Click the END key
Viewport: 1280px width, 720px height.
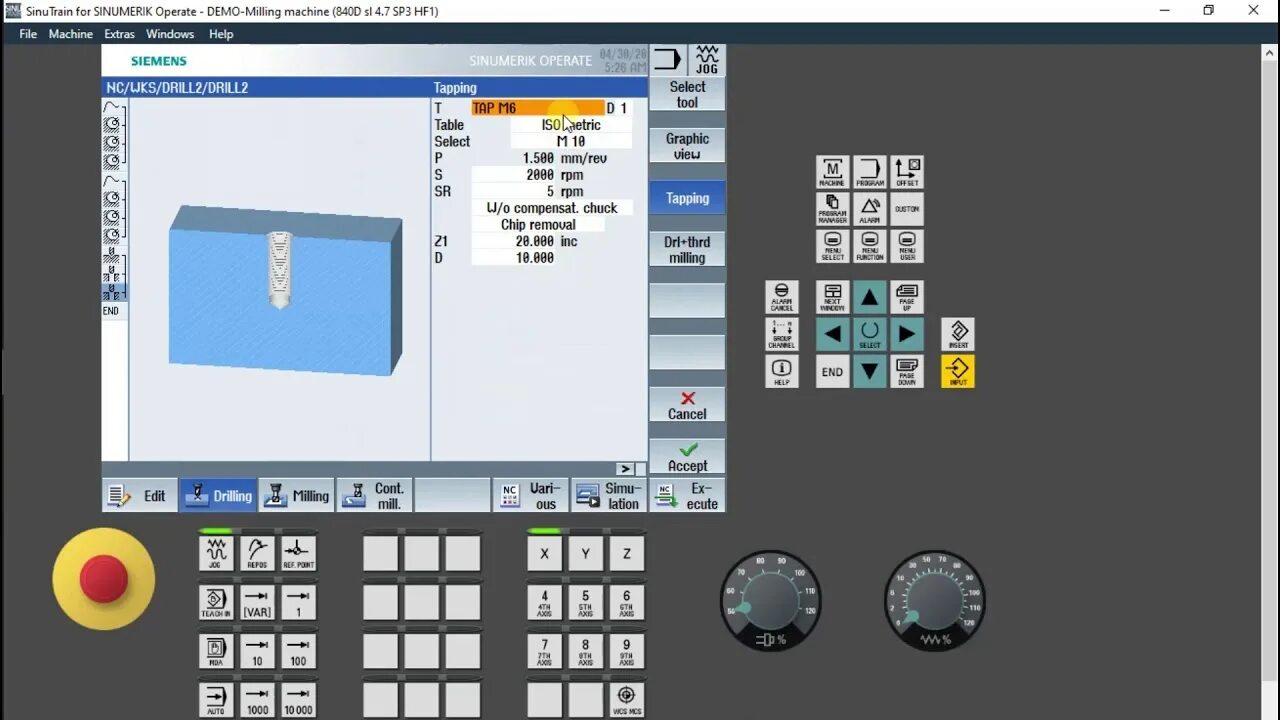click(x=832, y=371)
